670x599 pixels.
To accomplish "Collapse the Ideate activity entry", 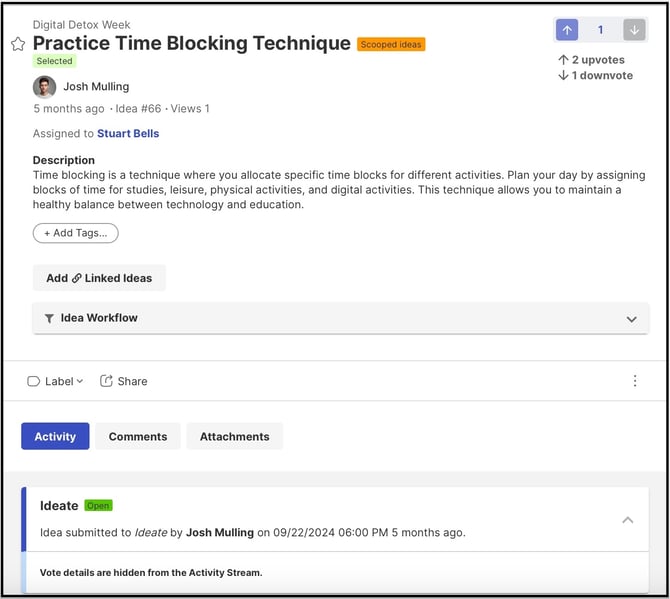I will click(628, 520).
